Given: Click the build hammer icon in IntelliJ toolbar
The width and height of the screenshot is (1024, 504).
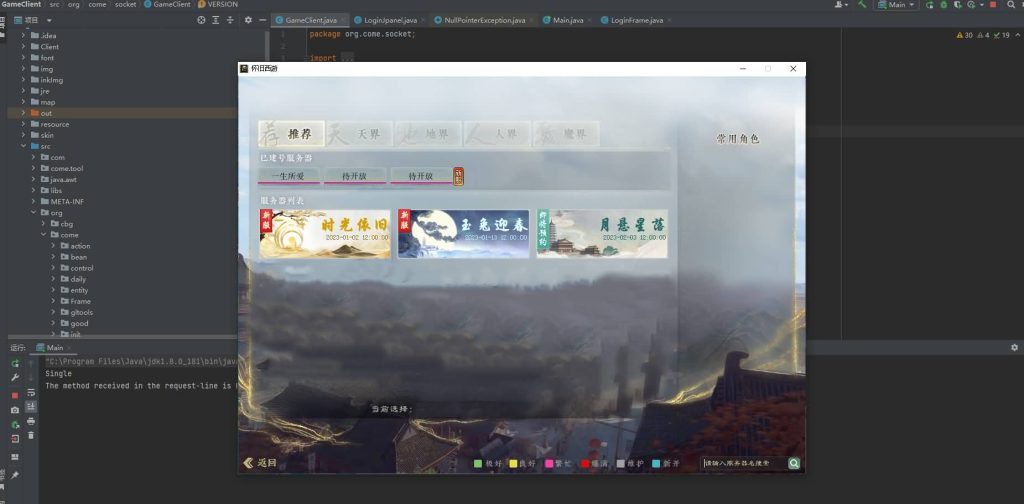Looking at the screenshot, I should (x=862, y=5).
